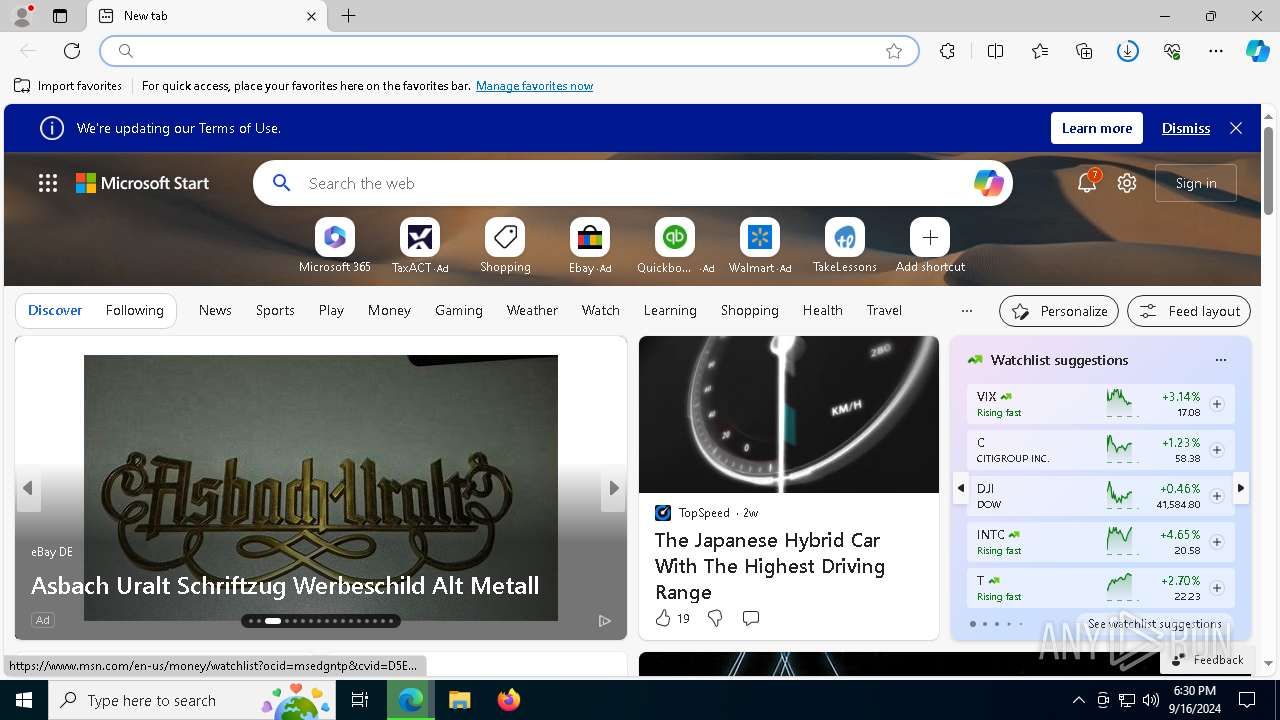The width and height of the screenshot is (1280, 720).
Task: Open the Feedback button
Action: point(1207,660)
